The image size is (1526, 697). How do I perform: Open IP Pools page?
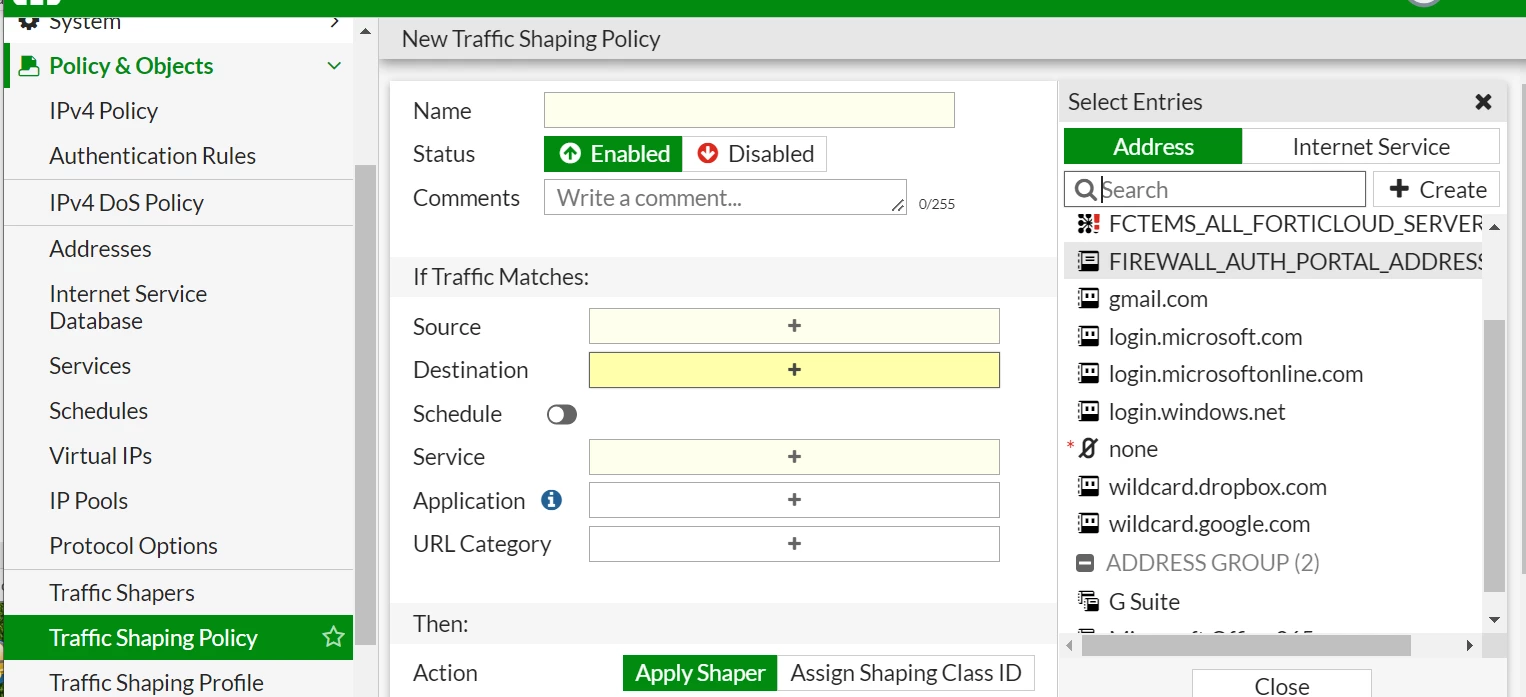pyautogui.click(x=89, y=501)
